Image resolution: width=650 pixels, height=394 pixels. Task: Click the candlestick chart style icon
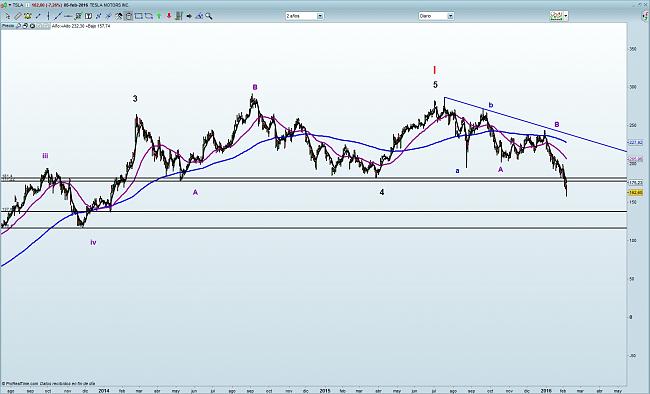[556, 16]
